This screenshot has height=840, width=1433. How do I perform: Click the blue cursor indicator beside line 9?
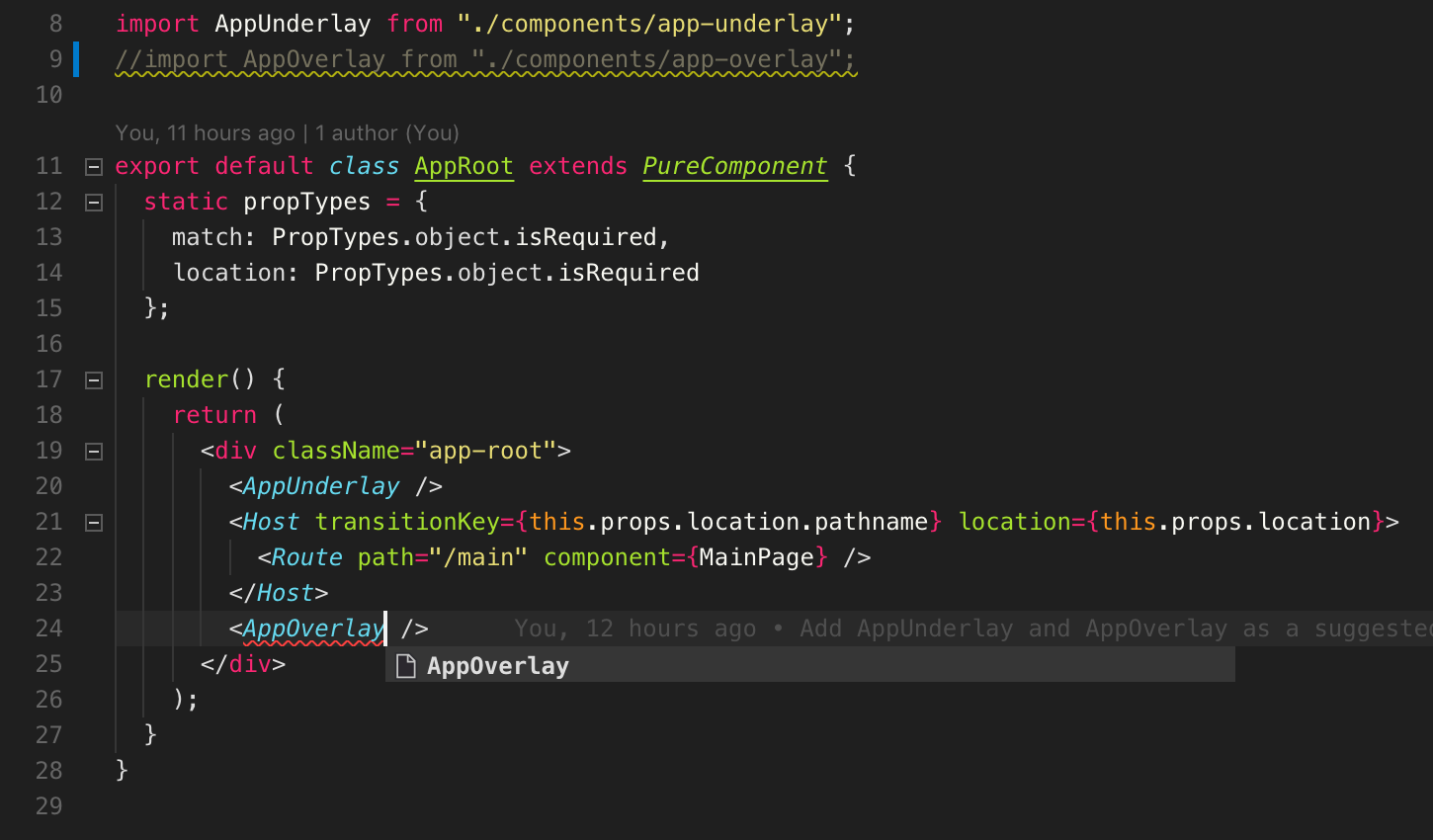coord(75,58)
